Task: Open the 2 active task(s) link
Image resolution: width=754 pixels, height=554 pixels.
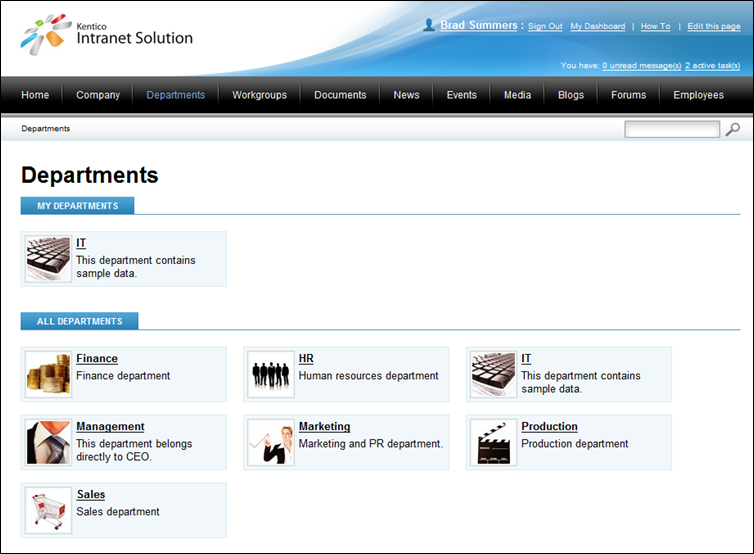Action: coord(712,65)
